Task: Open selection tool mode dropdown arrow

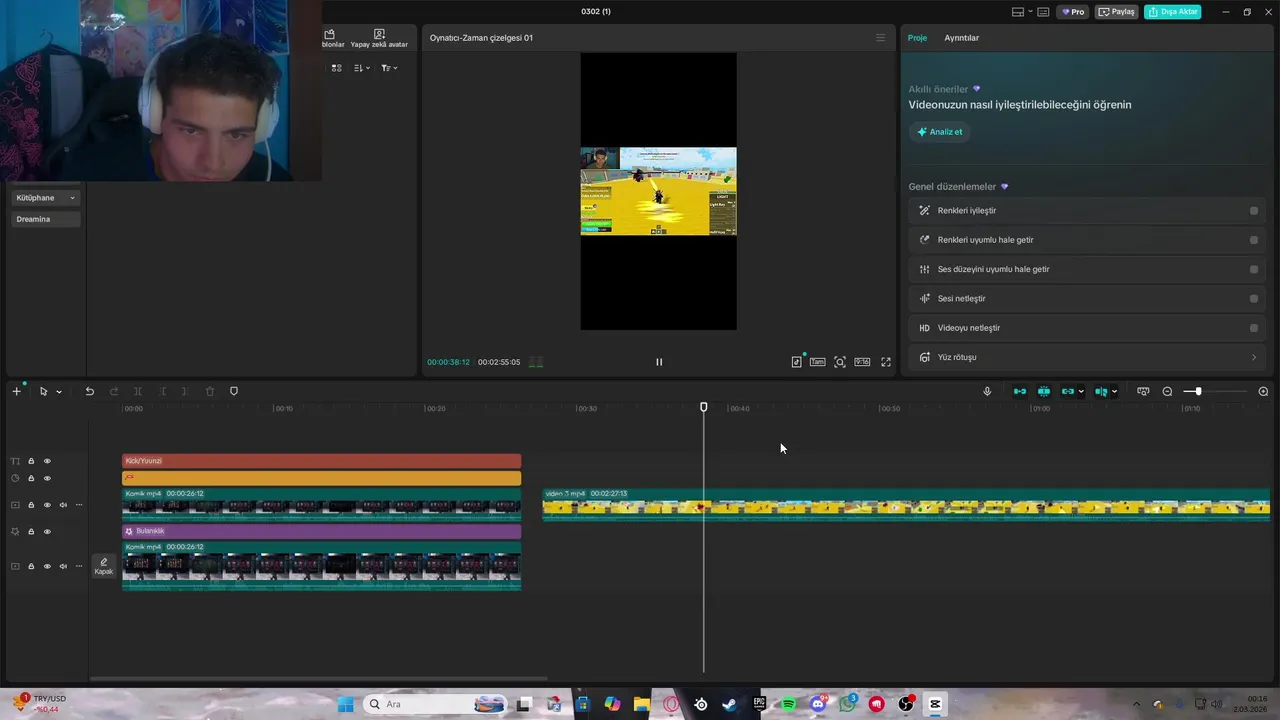Action: pos(59,392)
